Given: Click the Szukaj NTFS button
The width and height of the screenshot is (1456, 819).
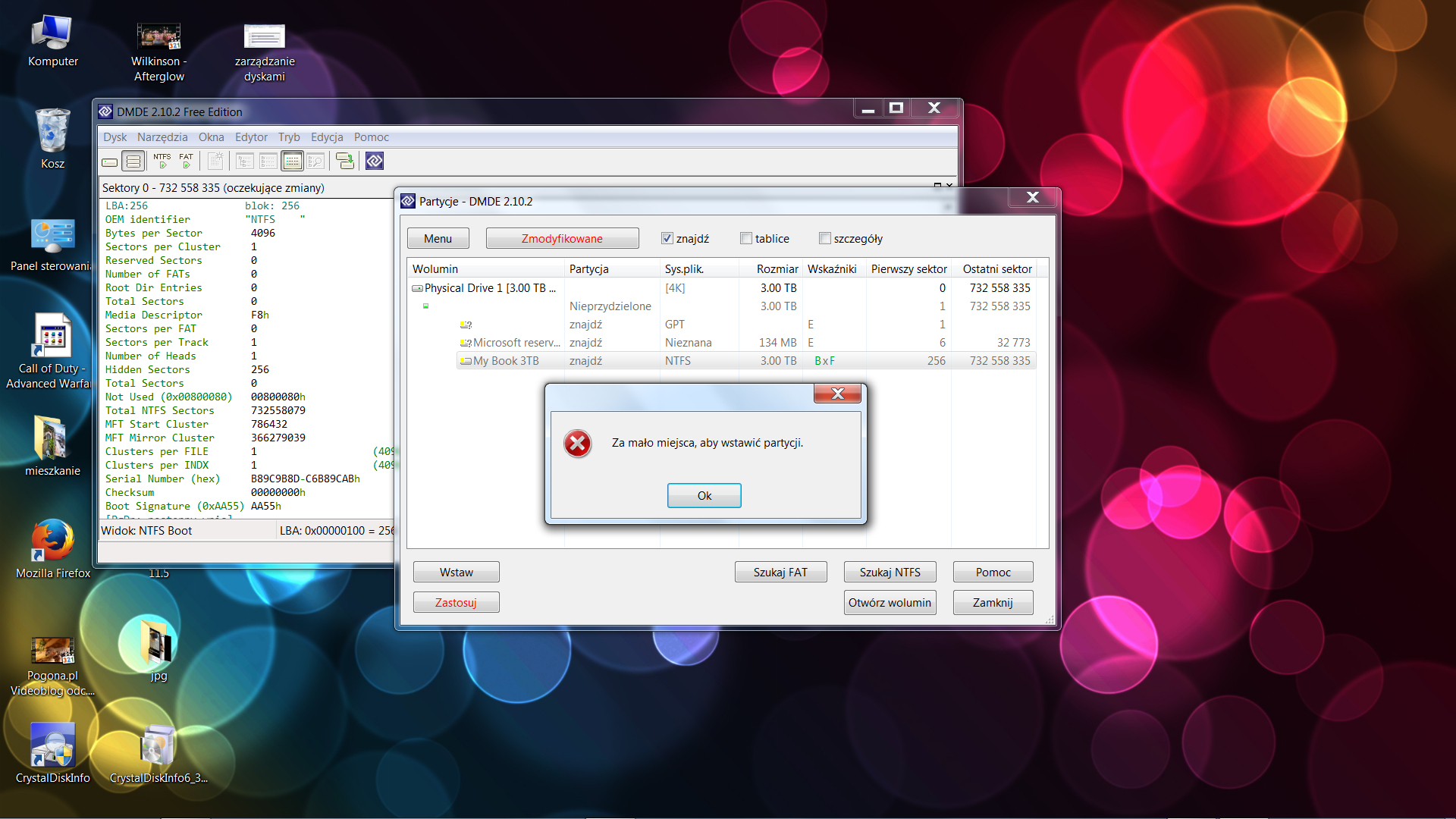Looking at the screenshot, I should tap(890, 573).
